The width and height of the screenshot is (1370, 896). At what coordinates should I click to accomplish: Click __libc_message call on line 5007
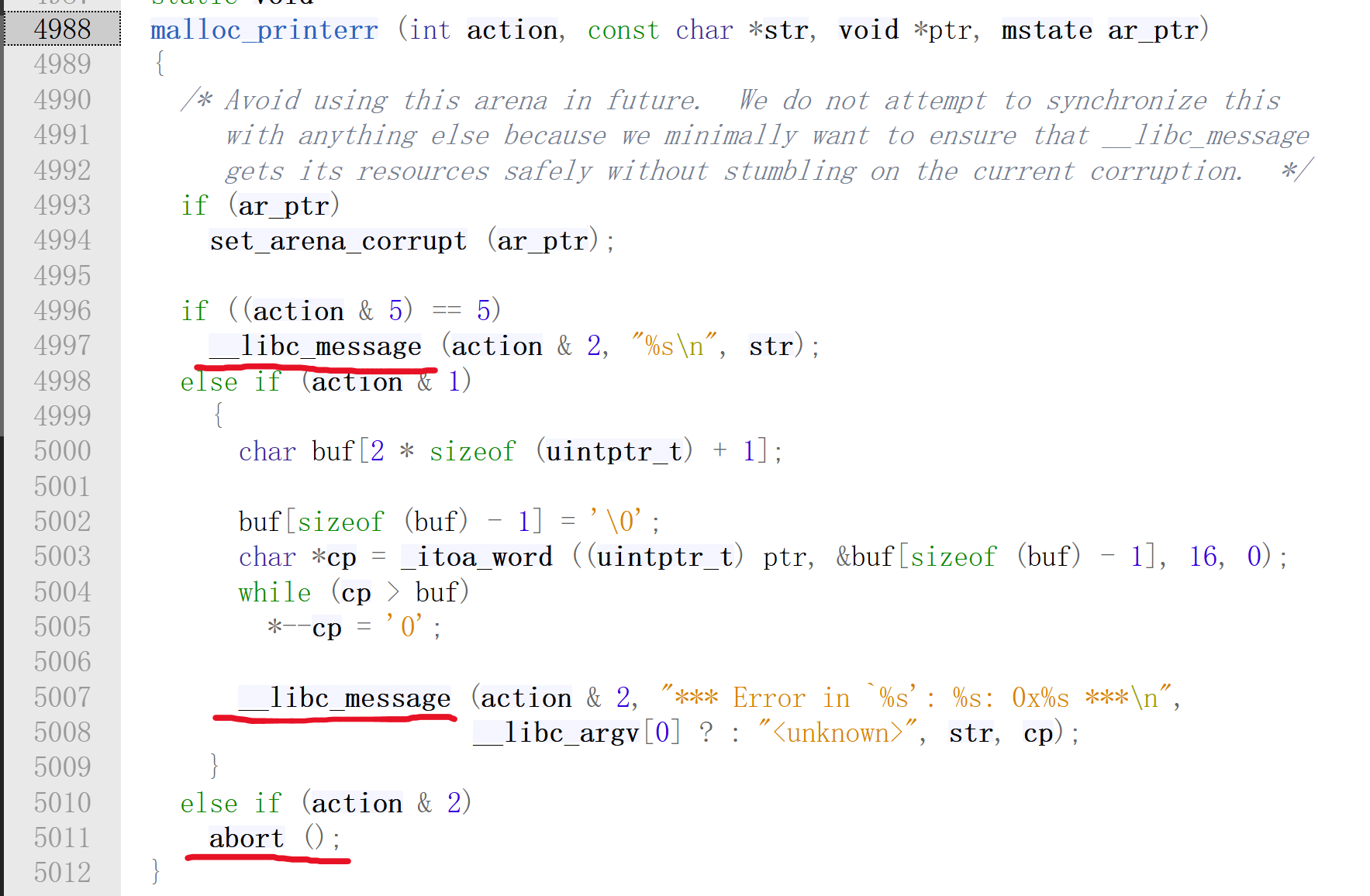click(x=344, y=698)
